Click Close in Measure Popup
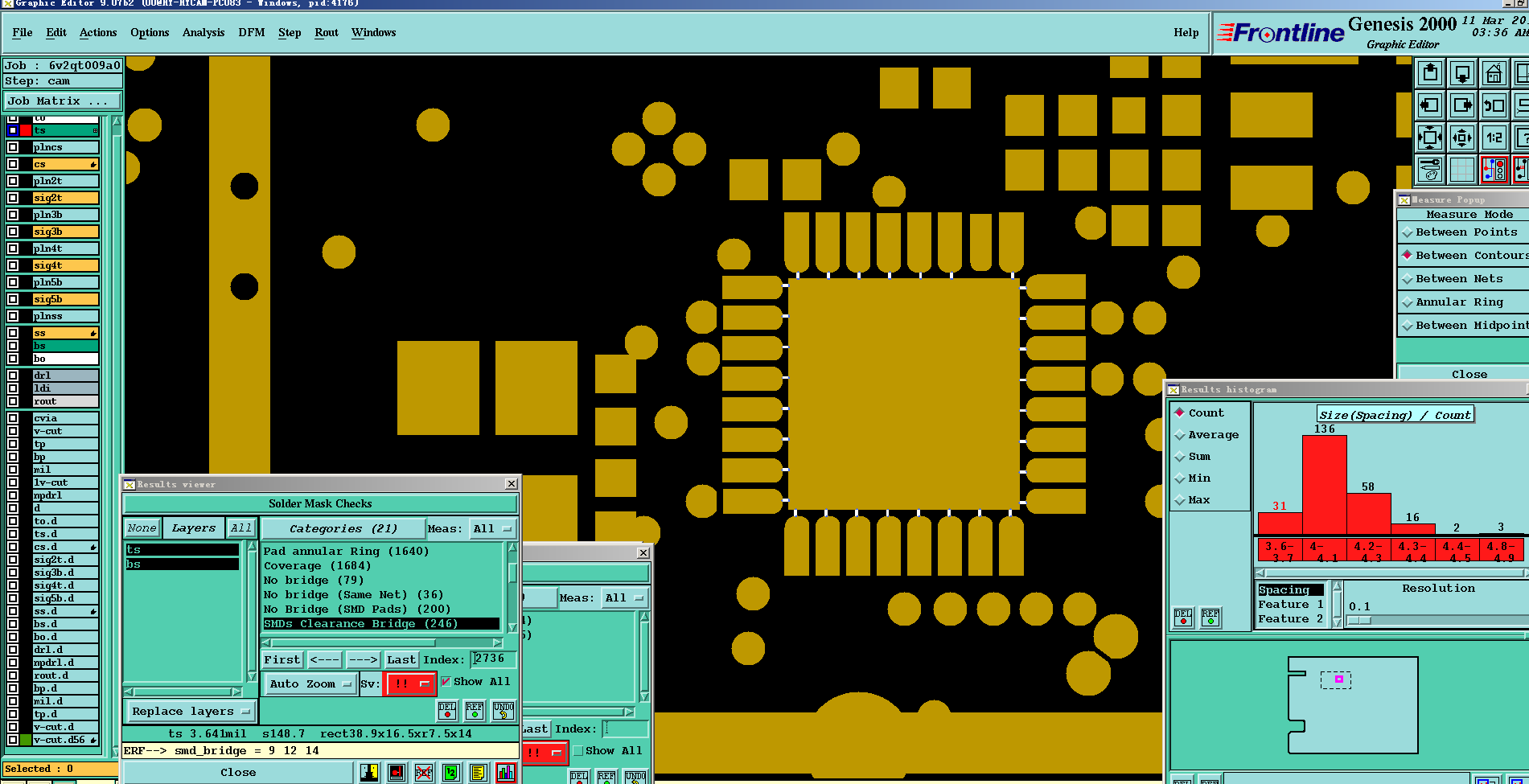The width and height of the screenshot is (1529, 784). (1469, 374)
